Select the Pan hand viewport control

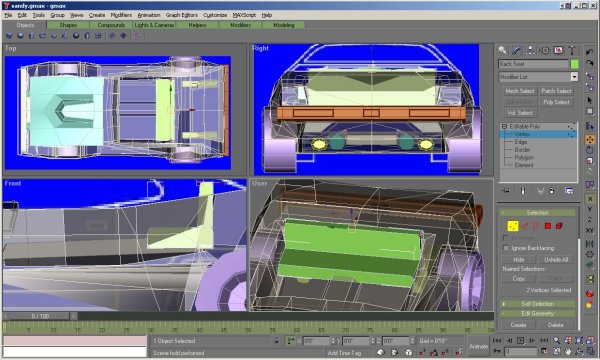tap(568, 351)
